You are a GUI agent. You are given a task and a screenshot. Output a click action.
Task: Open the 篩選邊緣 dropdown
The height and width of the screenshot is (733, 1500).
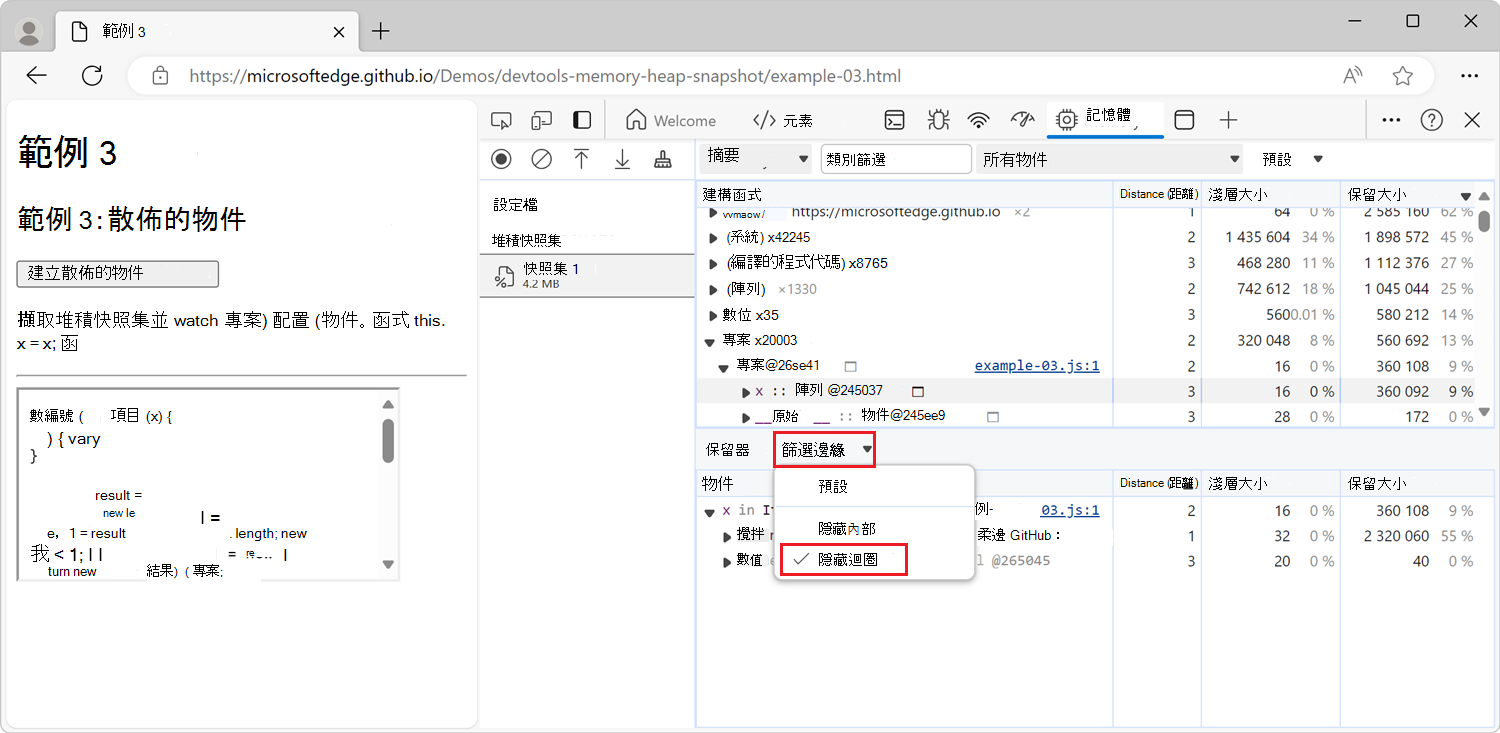coord(825,450)
